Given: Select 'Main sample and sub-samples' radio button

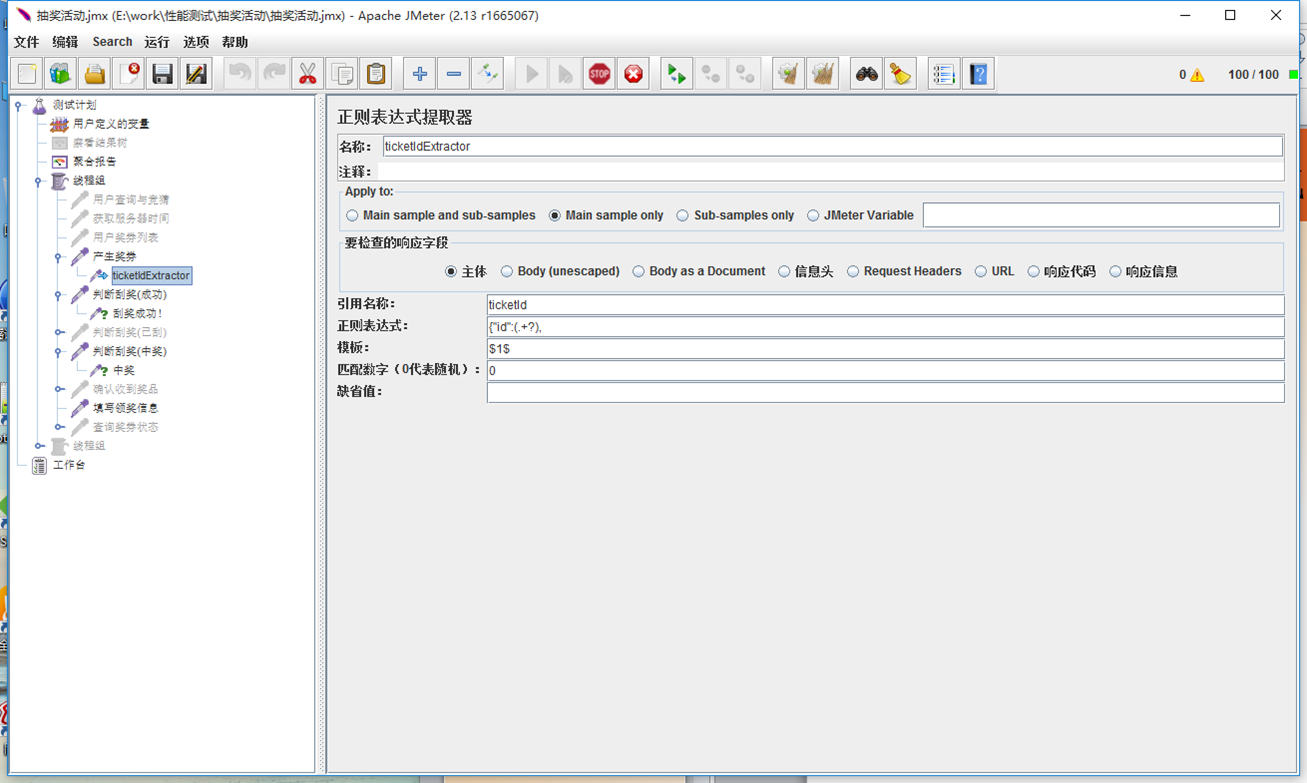Looking at the screenshot, I should point(352,215).
